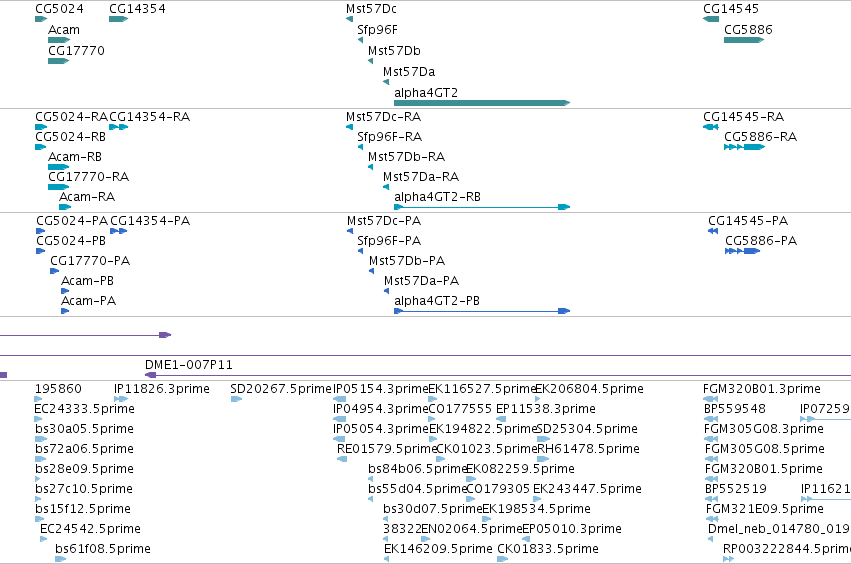Select the Mst57Da gene label

[409, 72]
